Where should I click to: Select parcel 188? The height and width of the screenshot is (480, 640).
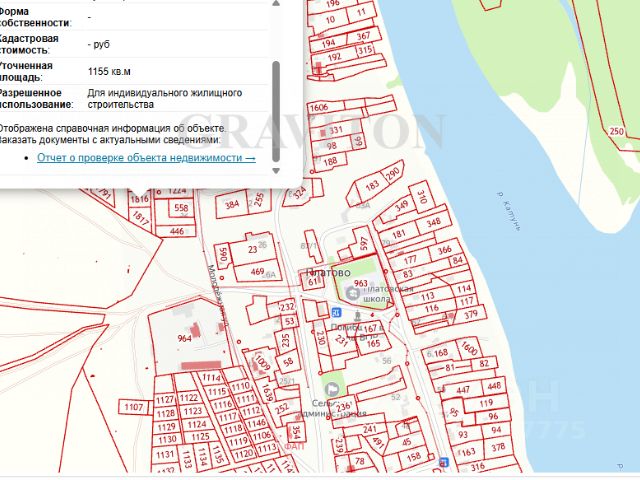330,161
